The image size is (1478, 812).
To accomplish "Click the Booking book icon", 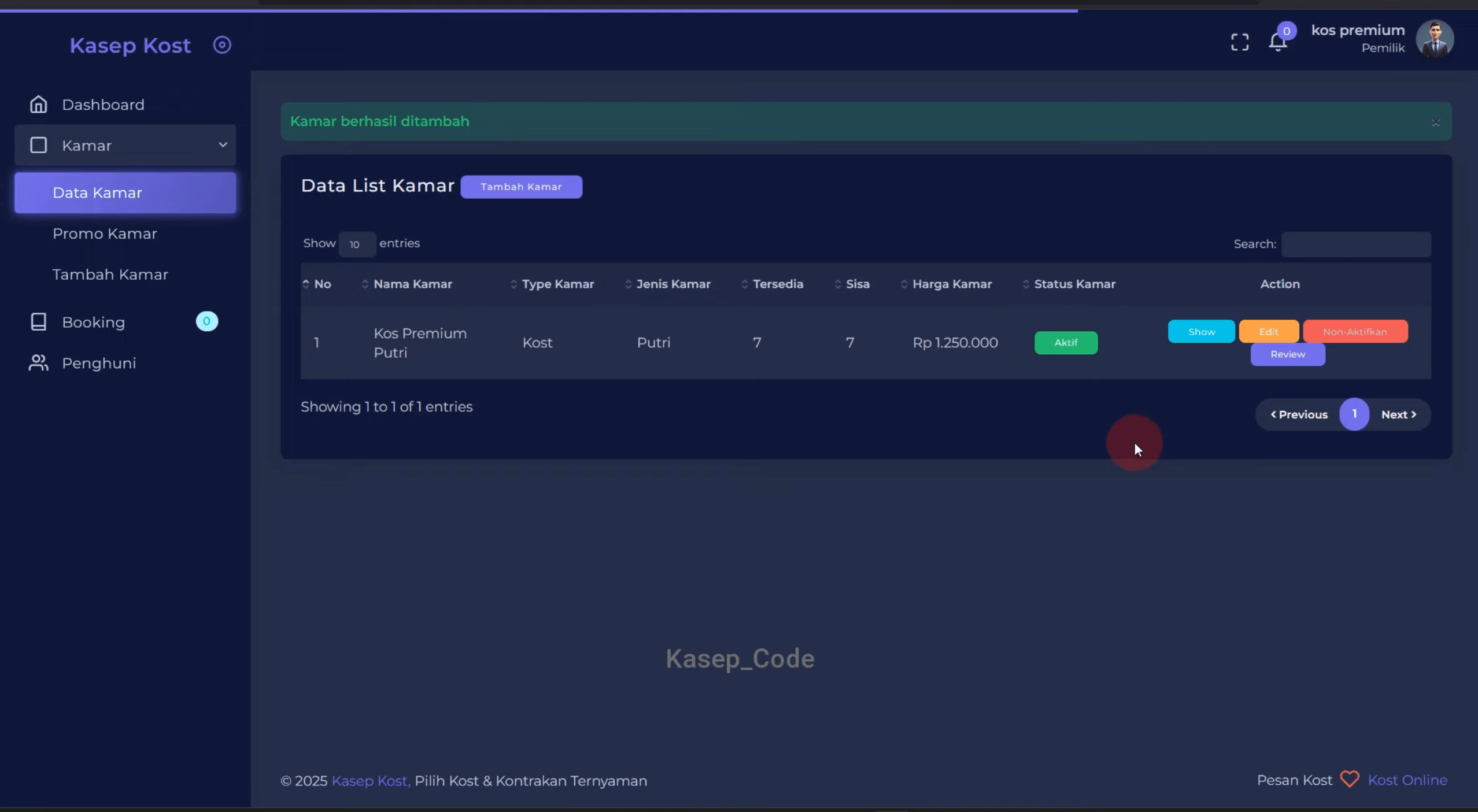I will 38,322.
